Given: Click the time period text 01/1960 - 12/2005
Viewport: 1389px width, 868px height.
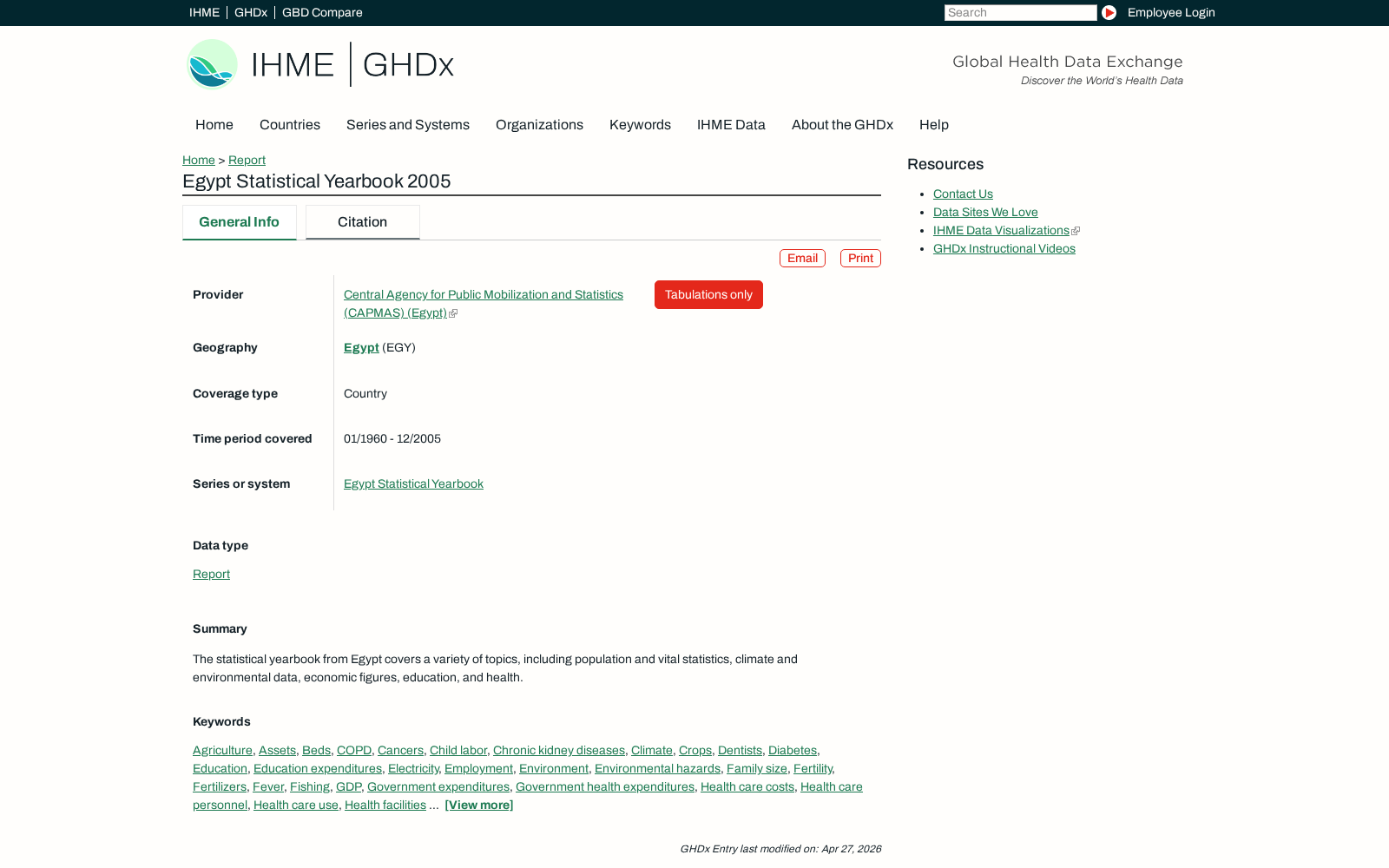Looking at the screenshot, I should point(392,438).
